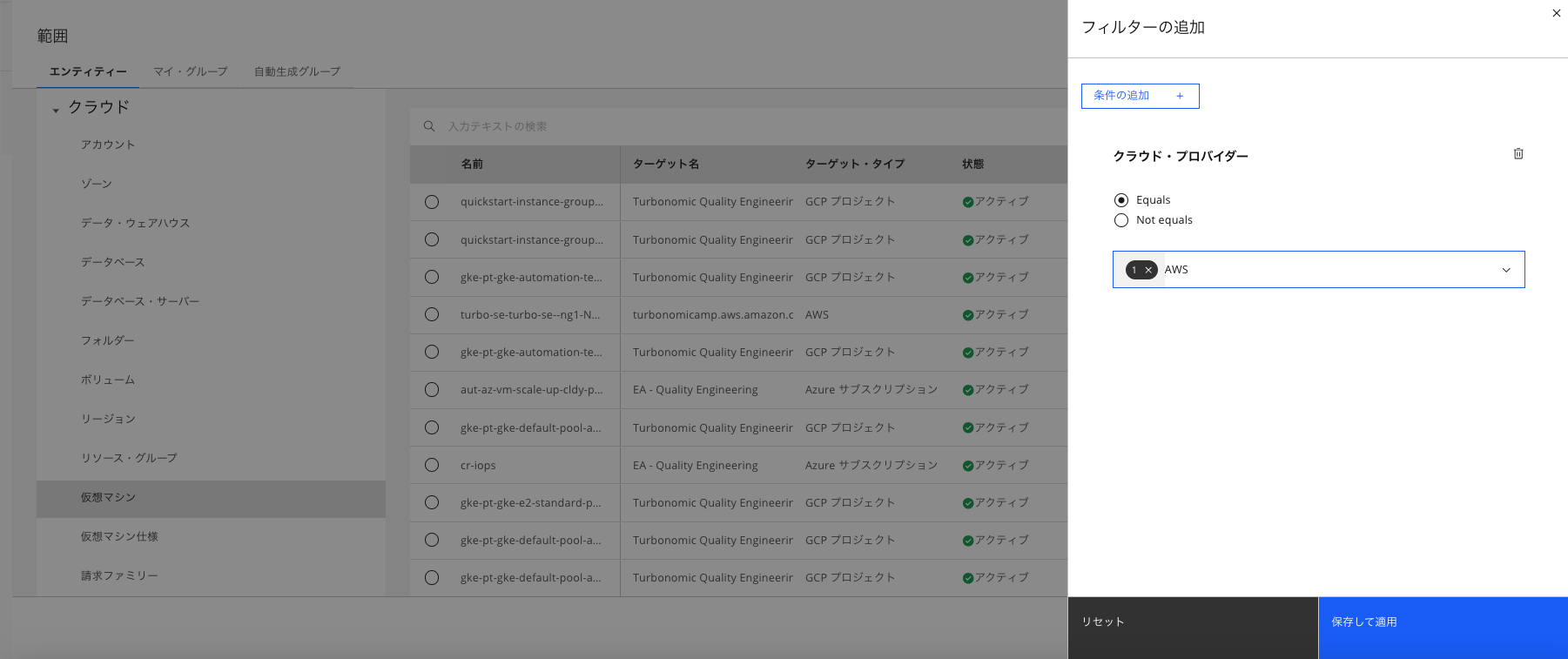The height and width of the screenshot is (659, 1568).
Task: Collapse the クラウド tree section
Action: (56, 110)
